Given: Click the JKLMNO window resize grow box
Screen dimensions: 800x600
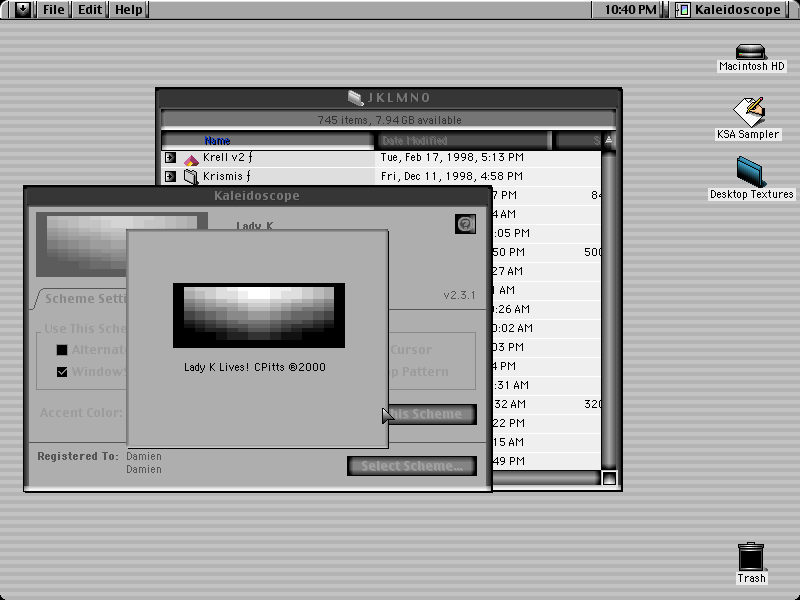Looking at the screenshot, I should (x=609, y=479).
